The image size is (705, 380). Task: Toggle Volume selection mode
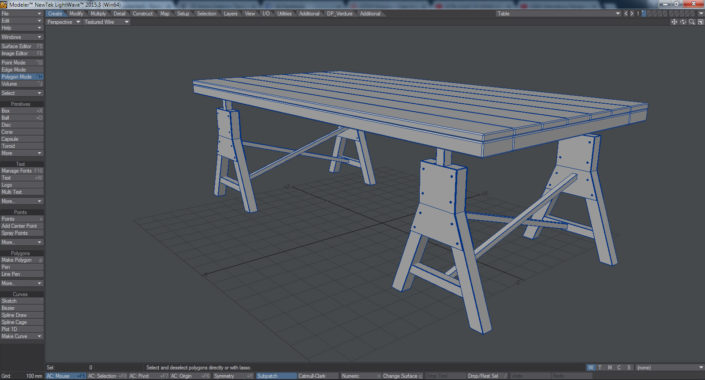22,84
